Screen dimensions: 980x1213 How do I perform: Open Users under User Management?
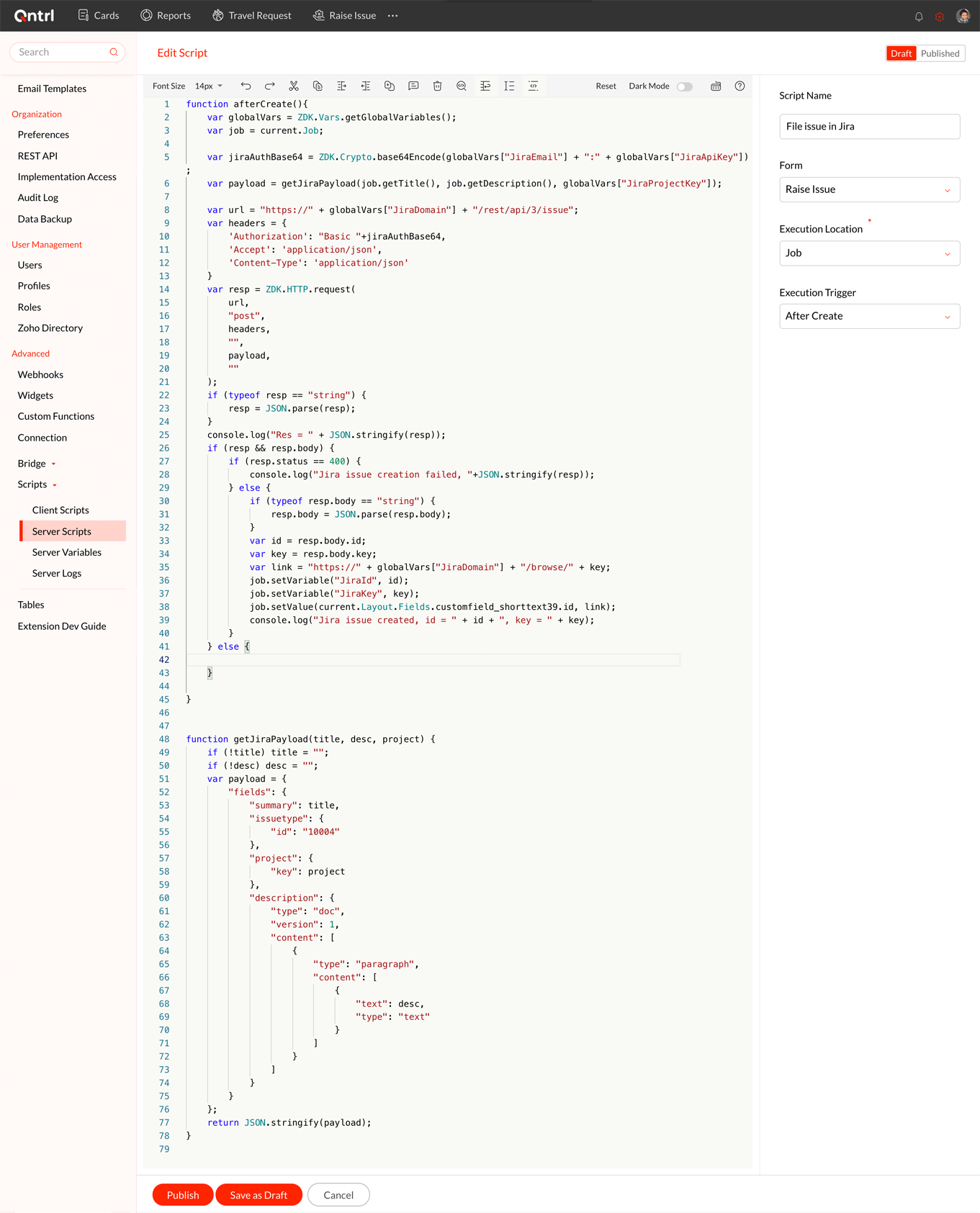tap(30, 265)
